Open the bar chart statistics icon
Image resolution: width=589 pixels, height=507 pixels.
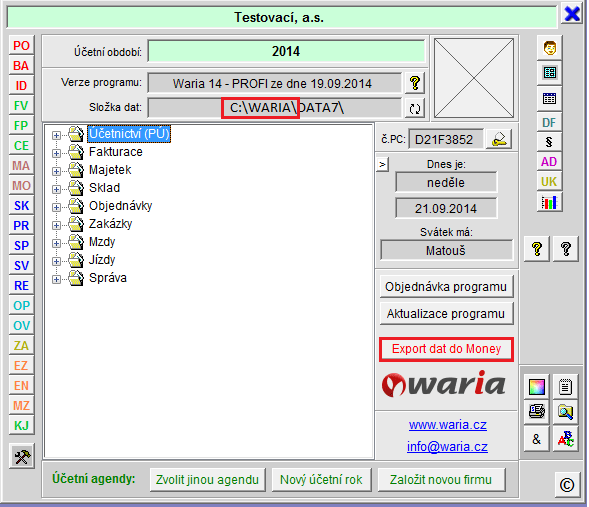coord(550,203)
